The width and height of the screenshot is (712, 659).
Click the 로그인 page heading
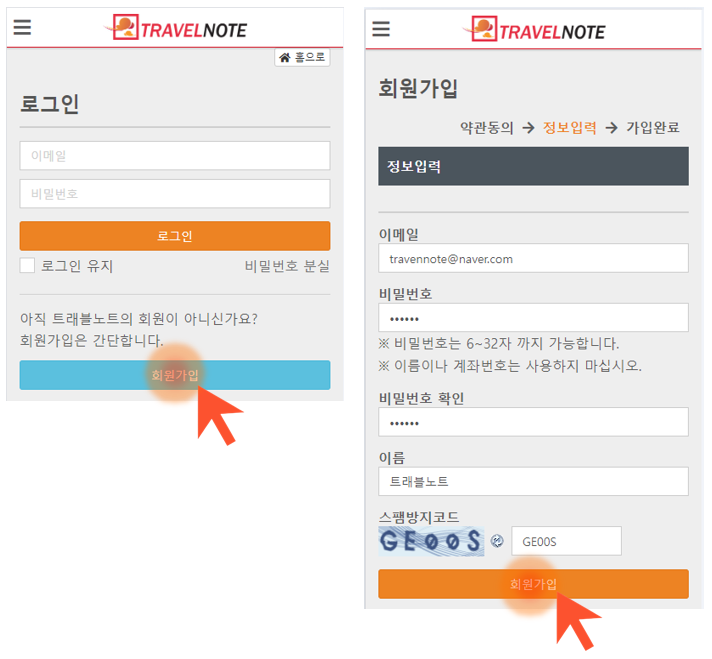(x=49, y=104)
